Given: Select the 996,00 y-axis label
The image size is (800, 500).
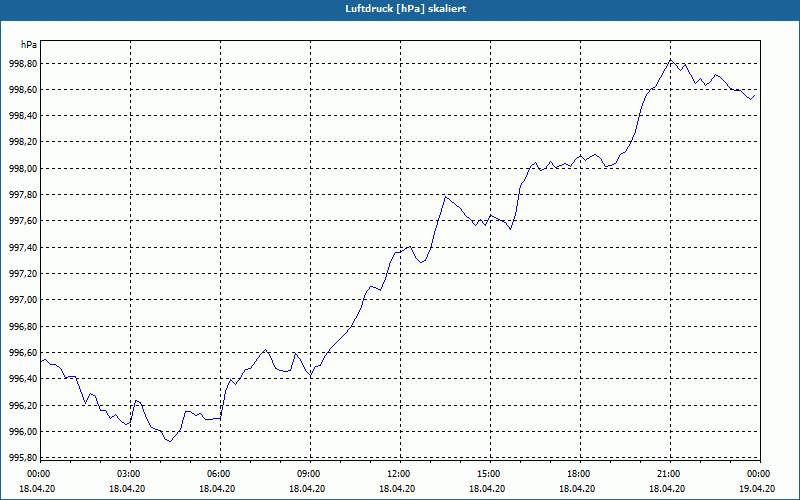Looking at the screenshot, I should click(x=23, y=432).
